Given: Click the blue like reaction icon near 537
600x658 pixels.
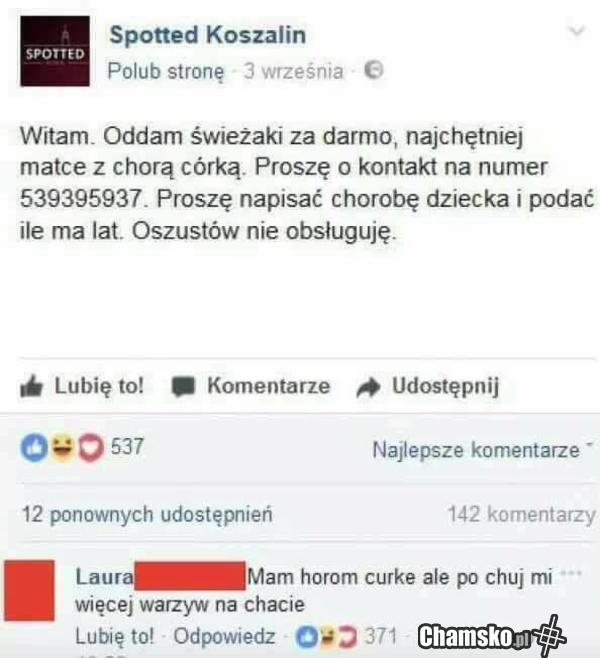Looking at the screenshot, I should (x=34, y=448).
